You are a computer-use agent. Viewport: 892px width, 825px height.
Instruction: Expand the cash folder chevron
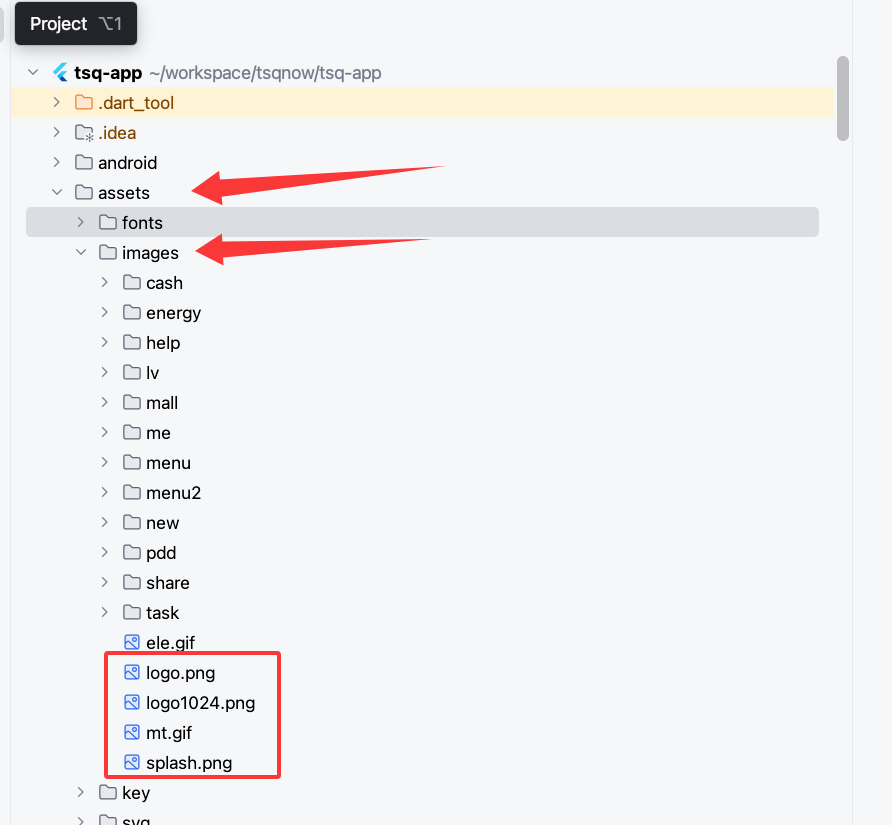point(105,283)
